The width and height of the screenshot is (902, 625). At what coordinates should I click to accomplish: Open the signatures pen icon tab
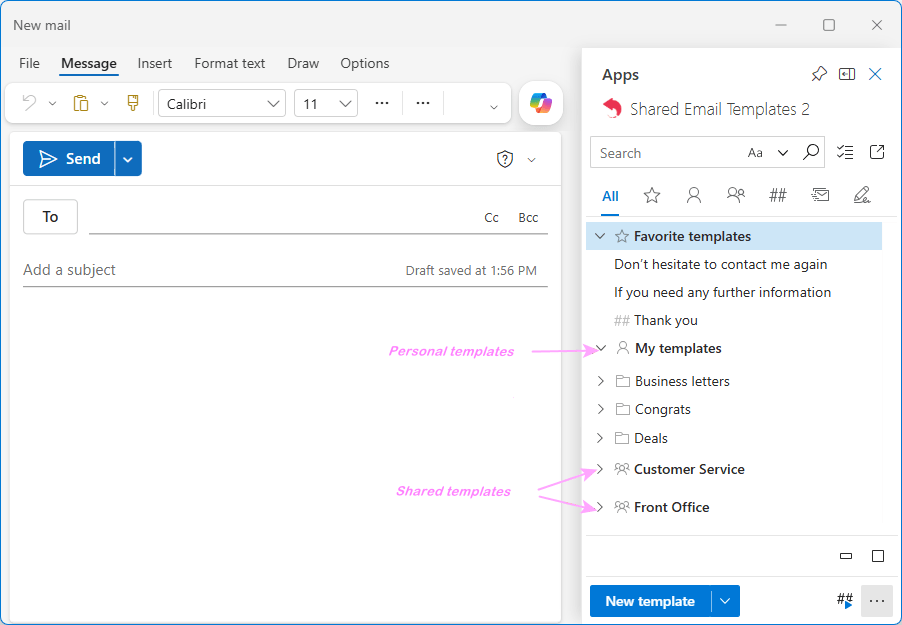pos(862,195)
